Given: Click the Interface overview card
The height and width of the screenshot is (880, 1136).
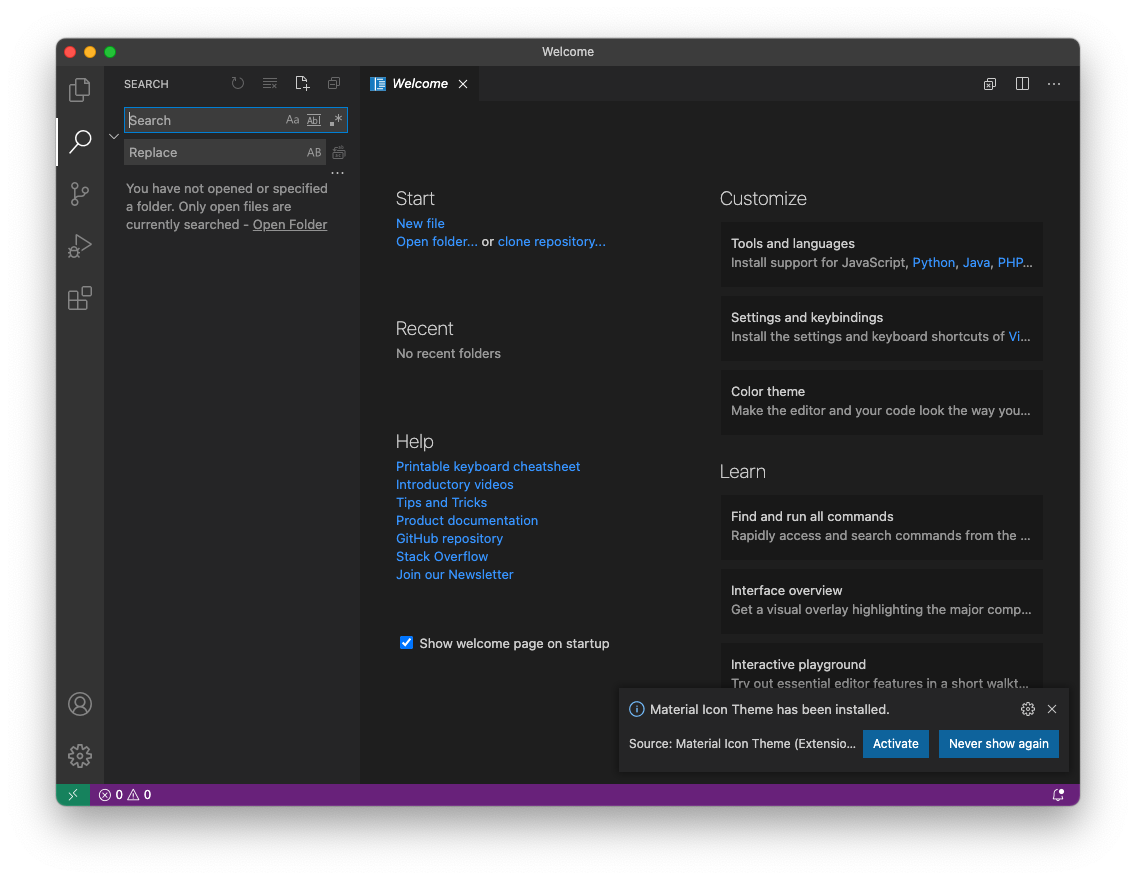Looking at the screenshot, I should point(882,600).
